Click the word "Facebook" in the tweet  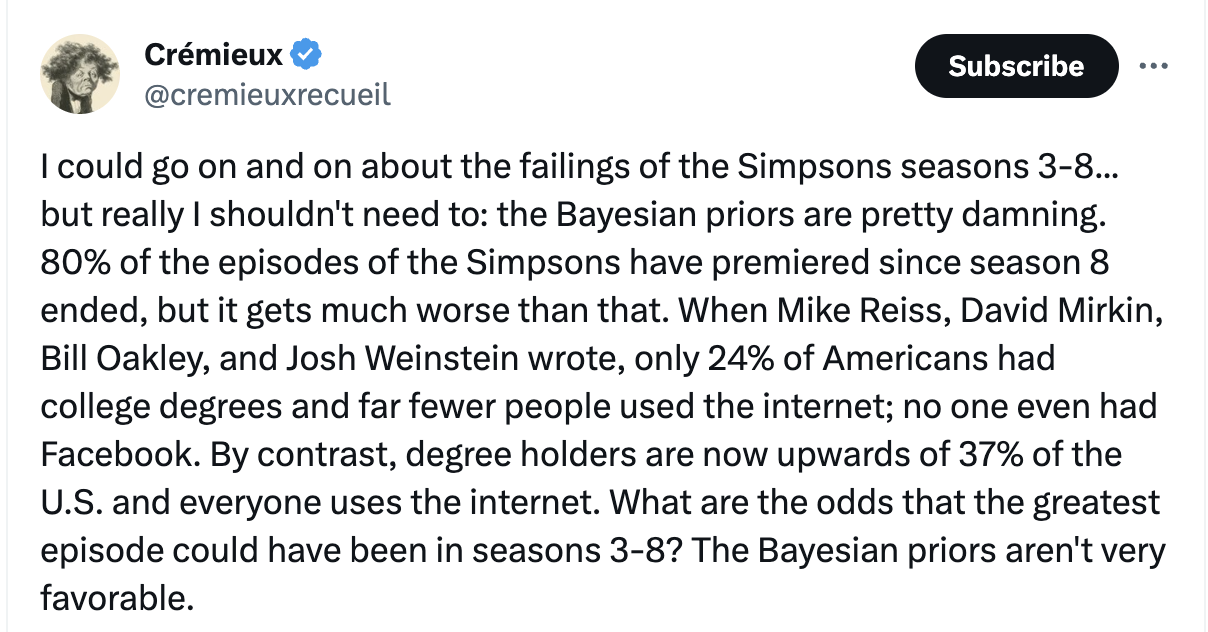(120, 454)
